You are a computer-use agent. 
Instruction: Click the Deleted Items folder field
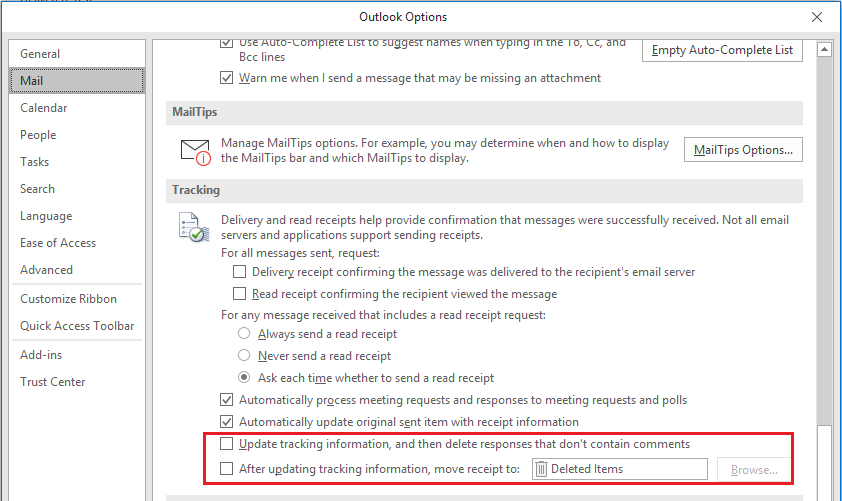point(620,469)
